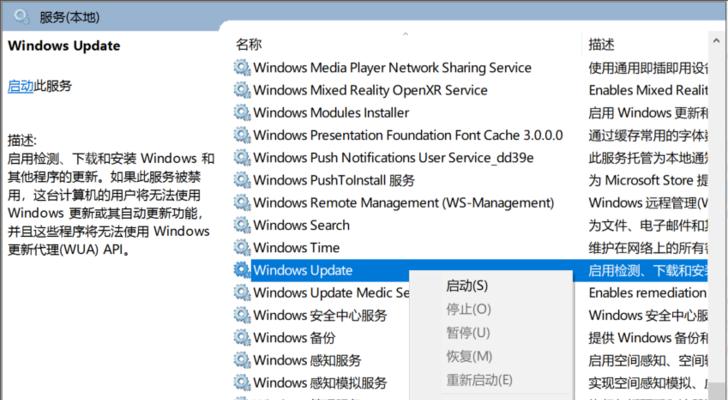Select the Windows Time service
The height and width of the screenshot is (400, 728).
tap(296, 248)
